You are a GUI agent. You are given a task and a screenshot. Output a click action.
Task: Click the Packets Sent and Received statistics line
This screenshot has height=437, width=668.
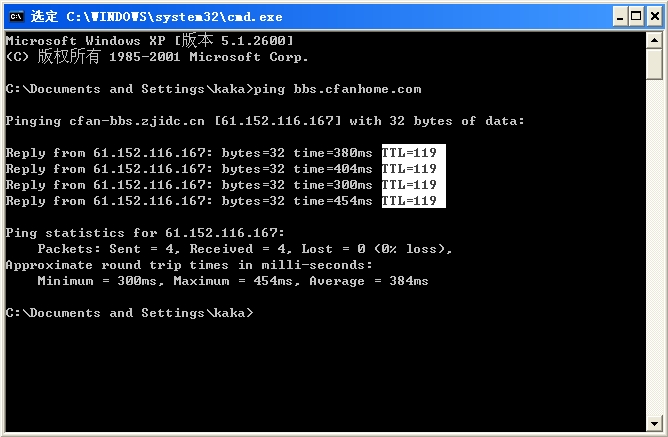coord(245,249)
